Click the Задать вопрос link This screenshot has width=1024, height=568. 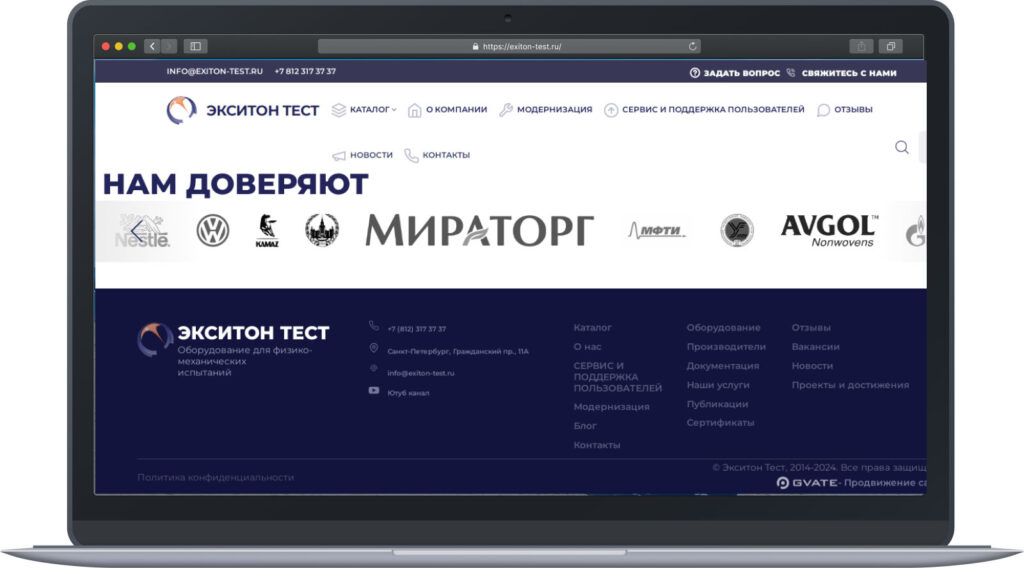click(741, 73)
